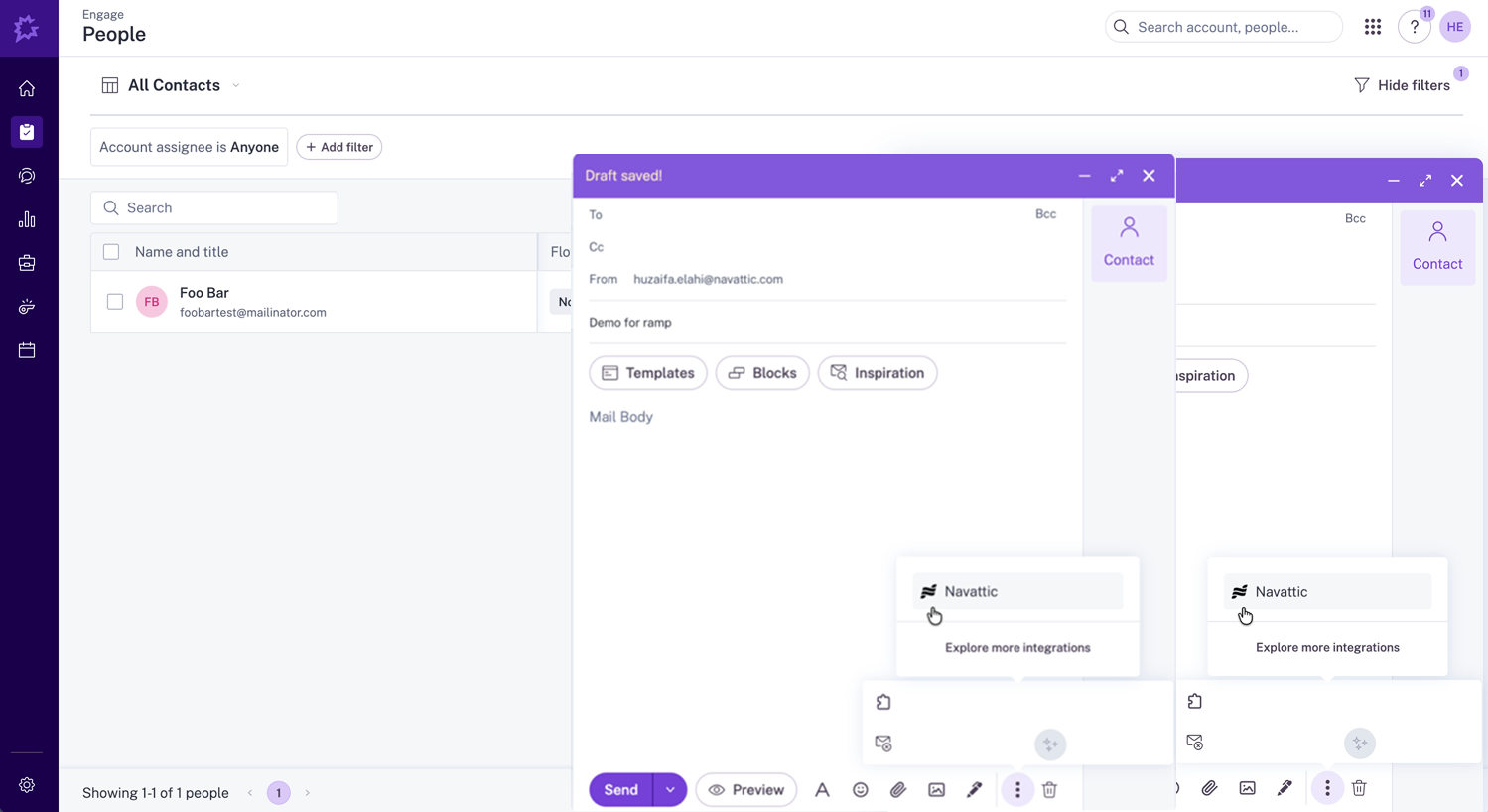Click the emoji smiley icon in toolbar
Viewport: 1488px width, 812px height.
[860, 790]
